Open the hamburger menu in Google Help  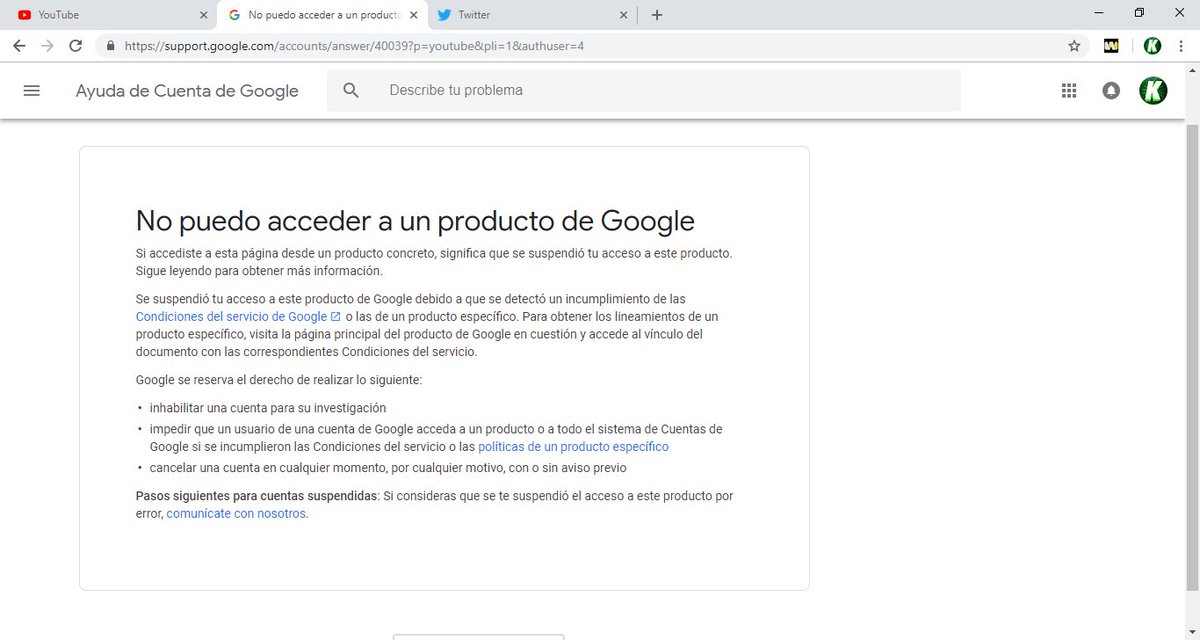31,90
